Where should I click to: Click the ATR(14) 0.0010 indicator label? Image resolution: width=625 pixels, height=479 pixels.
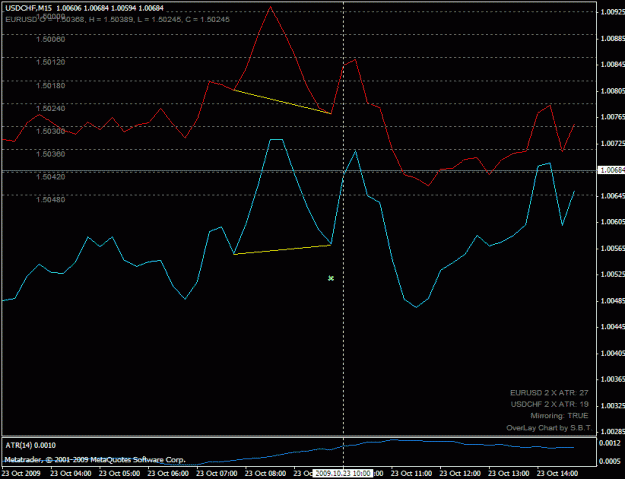click(30, 445)
